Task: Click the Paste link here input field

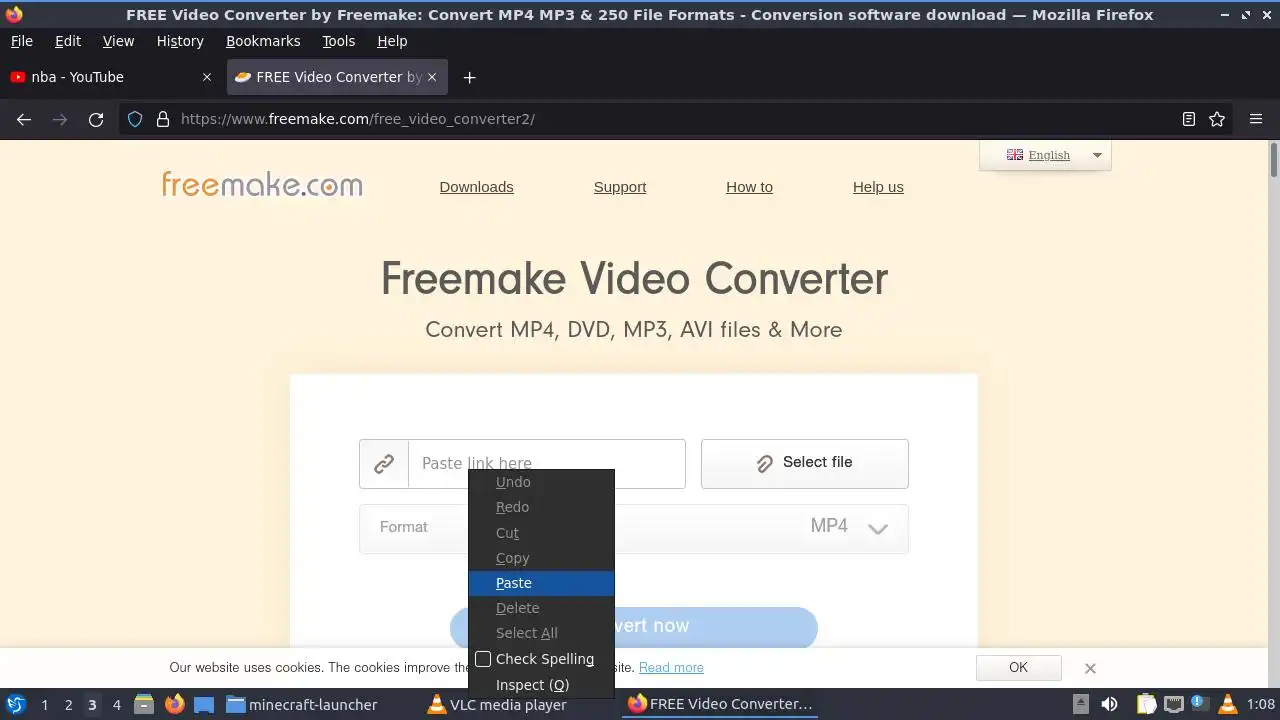Action: click(x=547, y=464)
